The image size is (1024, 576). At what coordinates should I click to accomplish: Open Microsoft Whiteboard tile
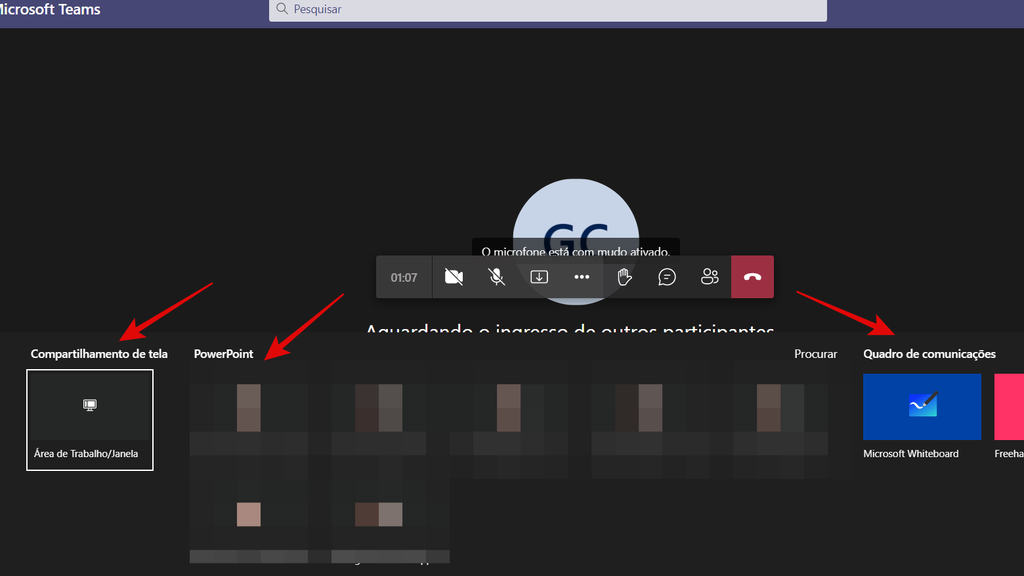tap(921, 407)
